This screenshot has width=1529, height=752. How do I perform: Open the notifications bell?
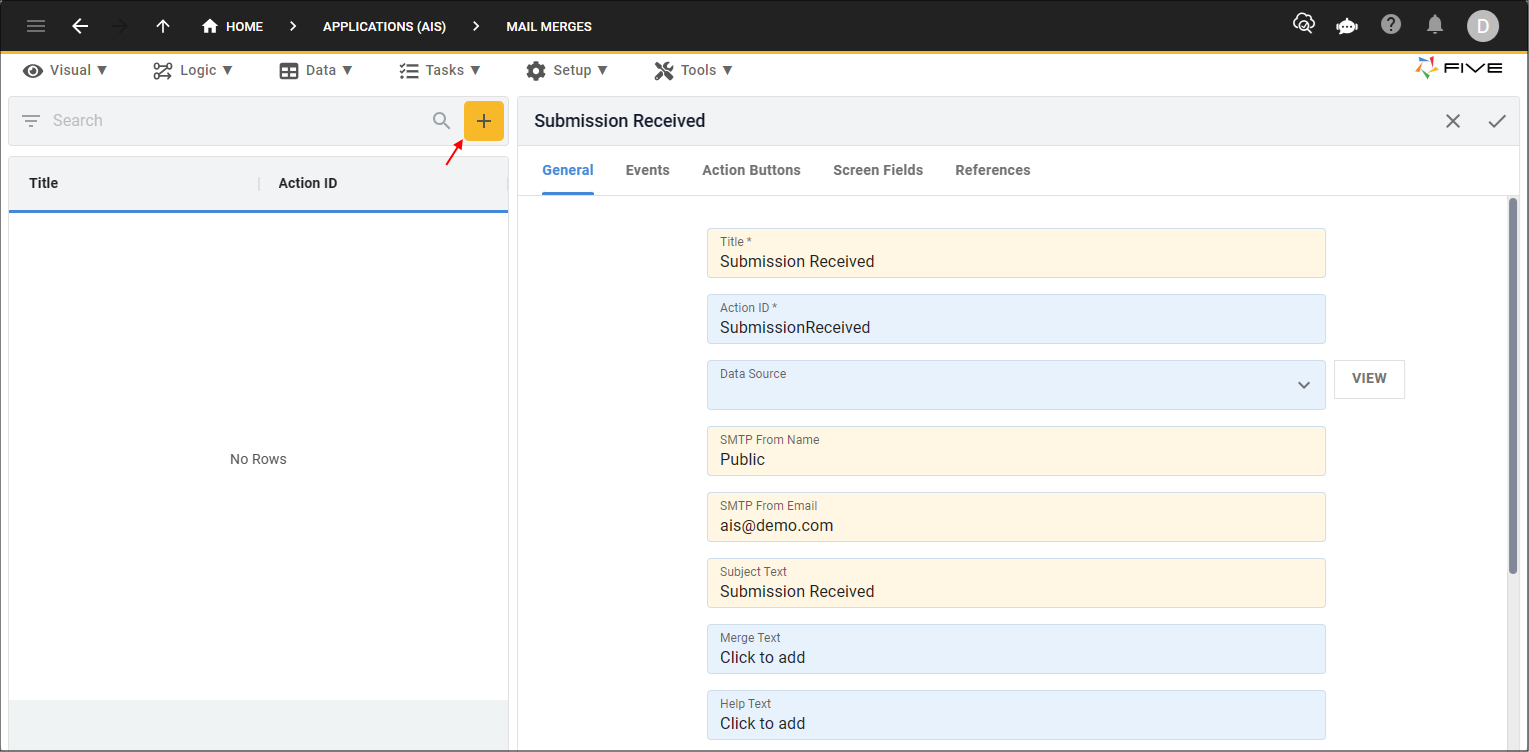(x=1434, y=25)
